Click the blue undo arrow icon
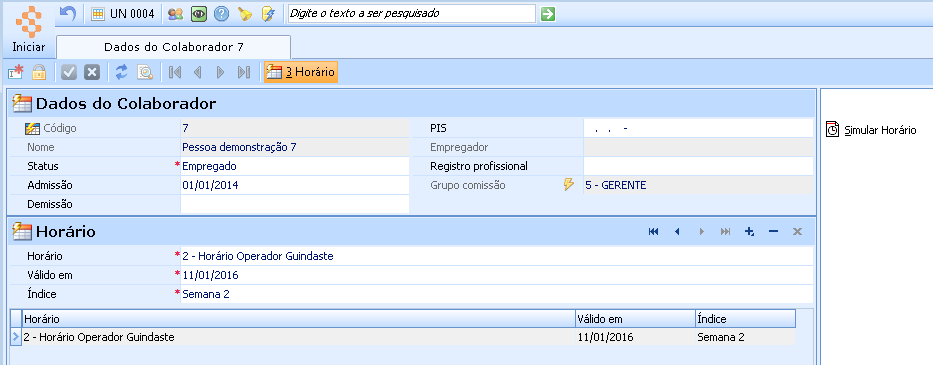This screenshot has width=933, height=365. click(68, 14)
